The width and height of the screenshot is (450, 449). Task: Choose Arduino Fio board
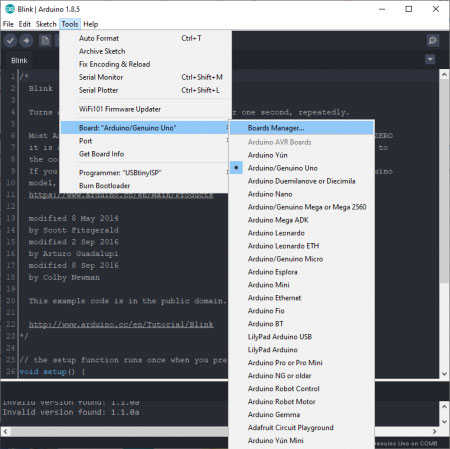pyautogui.click(x=302, y=311)
